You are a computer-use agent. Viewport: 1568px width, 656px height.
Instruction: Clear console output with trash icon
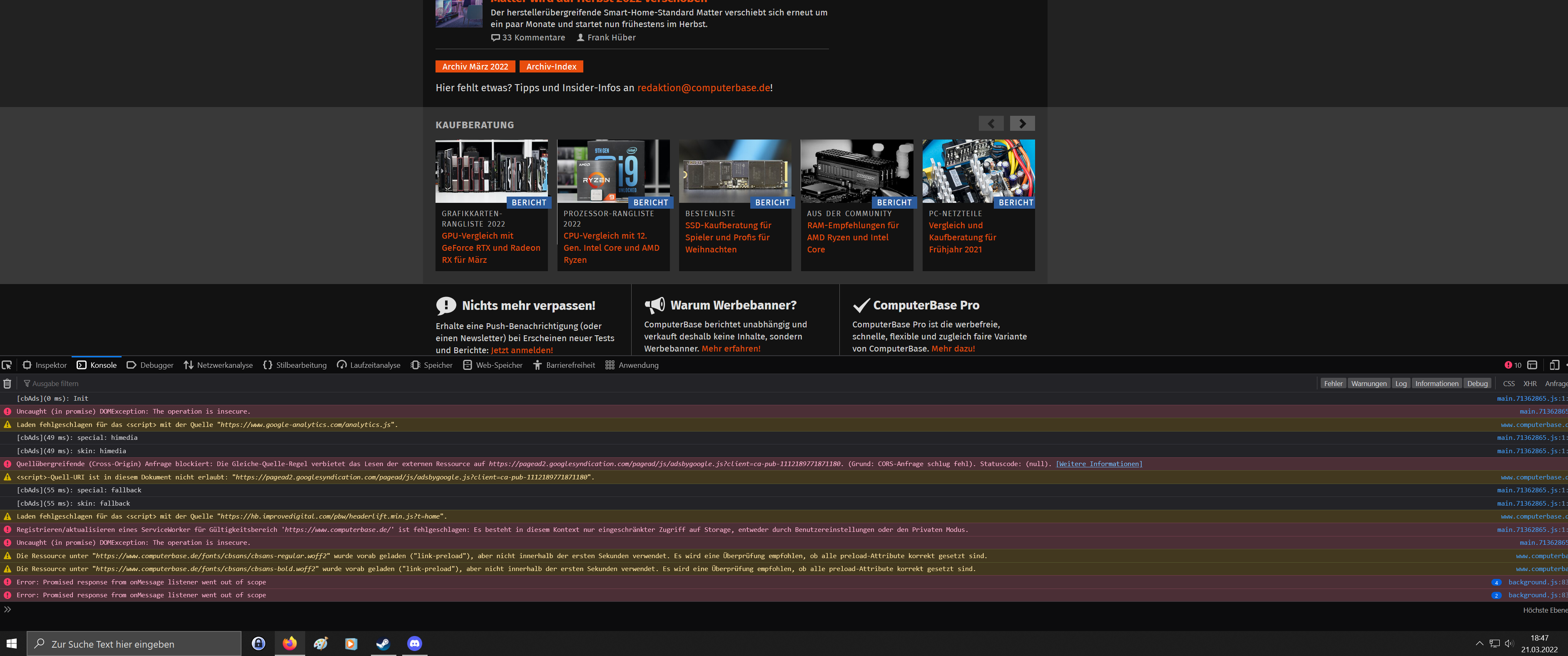pyautogui.click(x=7, y=383)
